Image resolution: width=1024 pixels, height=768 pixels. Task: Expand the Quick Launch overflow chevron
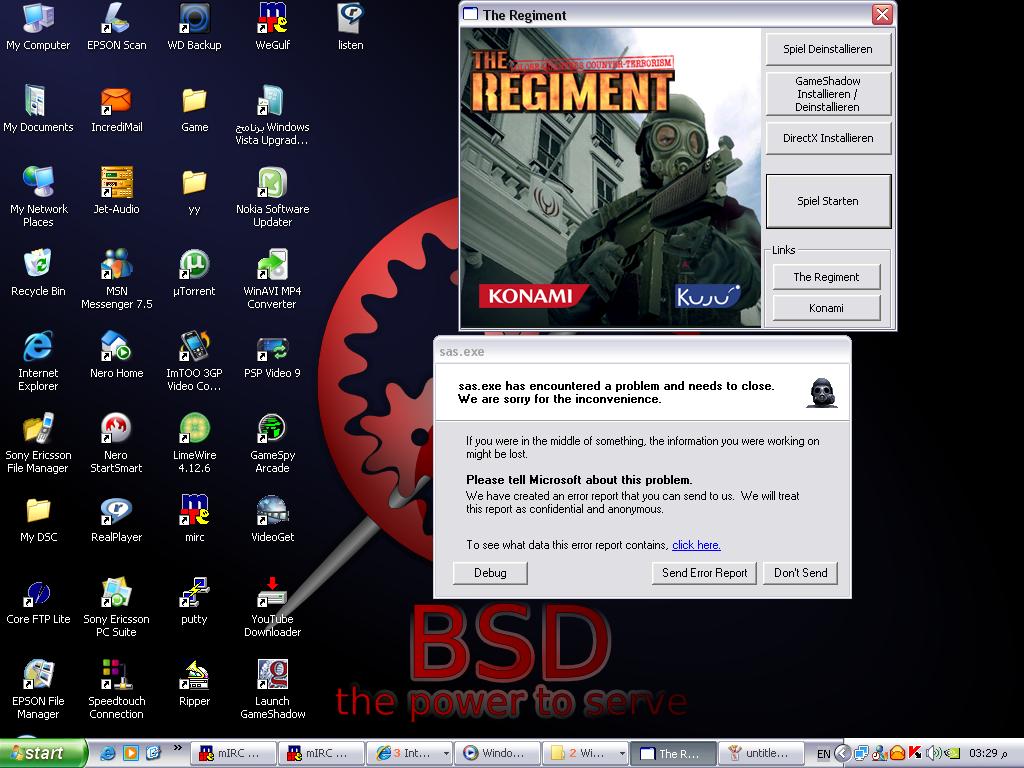(178, 748)
